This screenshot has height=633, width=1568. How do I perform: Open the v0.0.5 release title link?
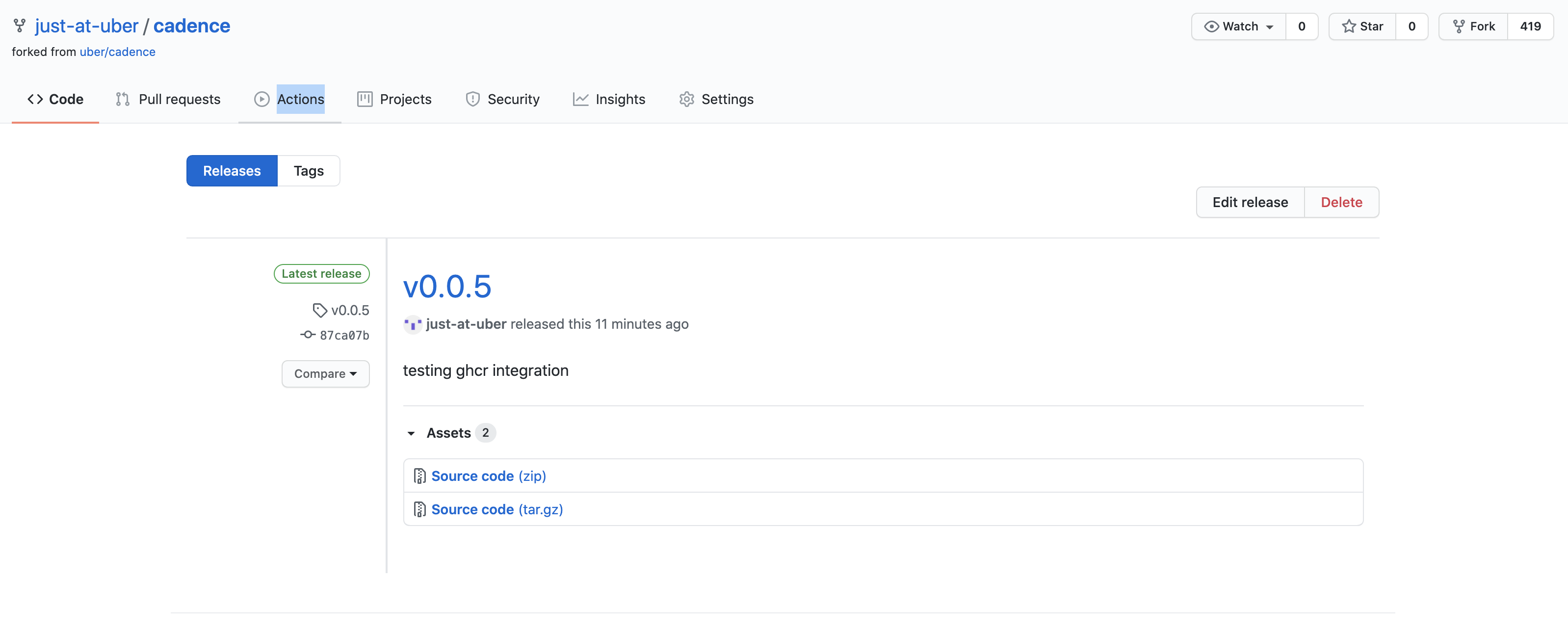(447, 287)
